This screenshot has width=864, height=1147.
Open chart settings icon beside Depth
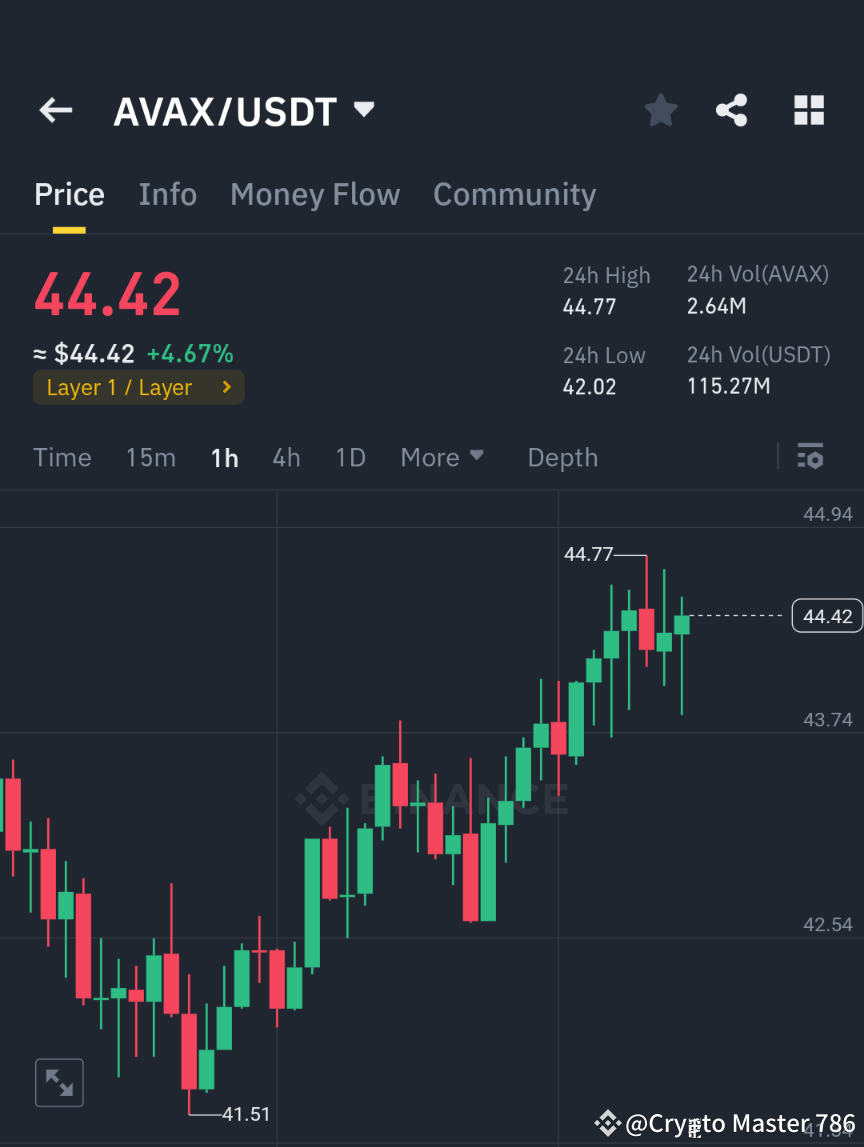[x=810, y=457]
